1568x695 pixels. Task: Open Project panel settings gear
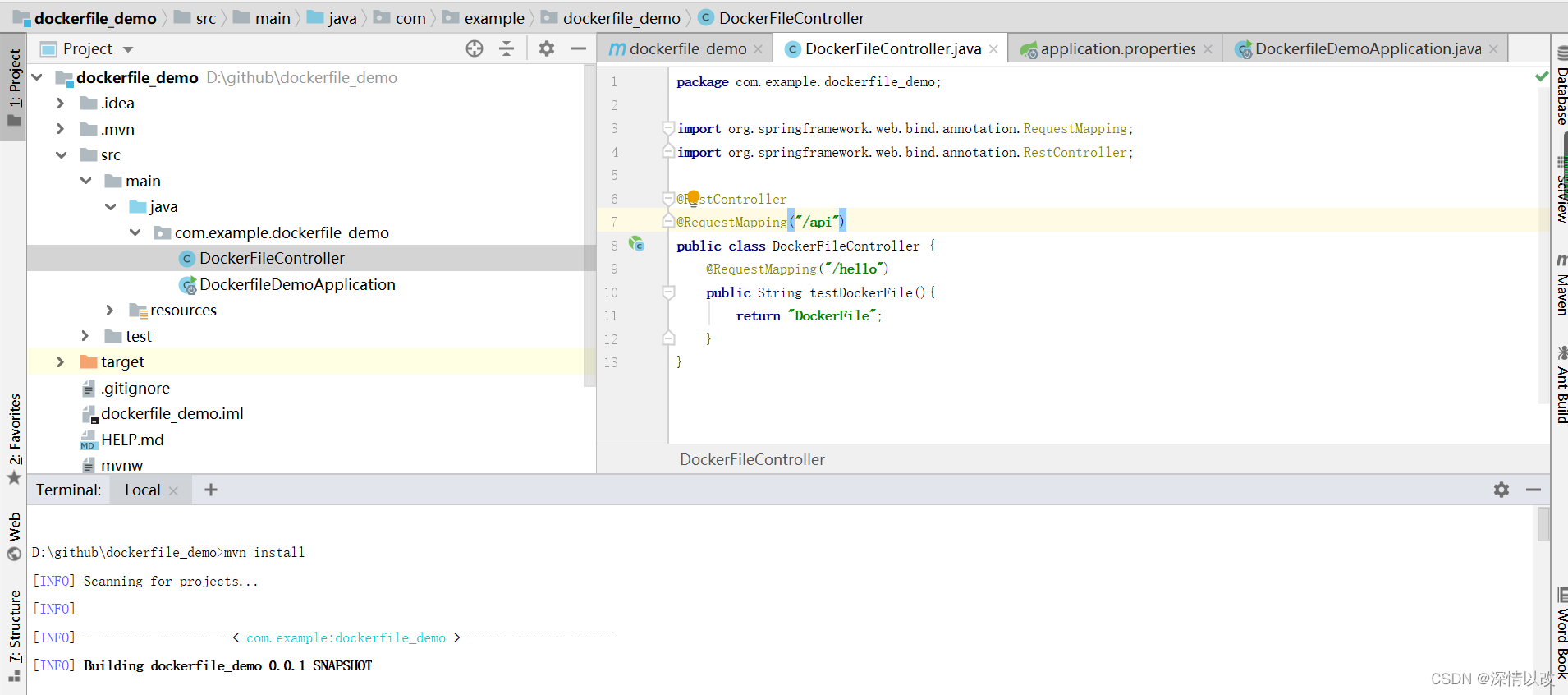(547, 48)
